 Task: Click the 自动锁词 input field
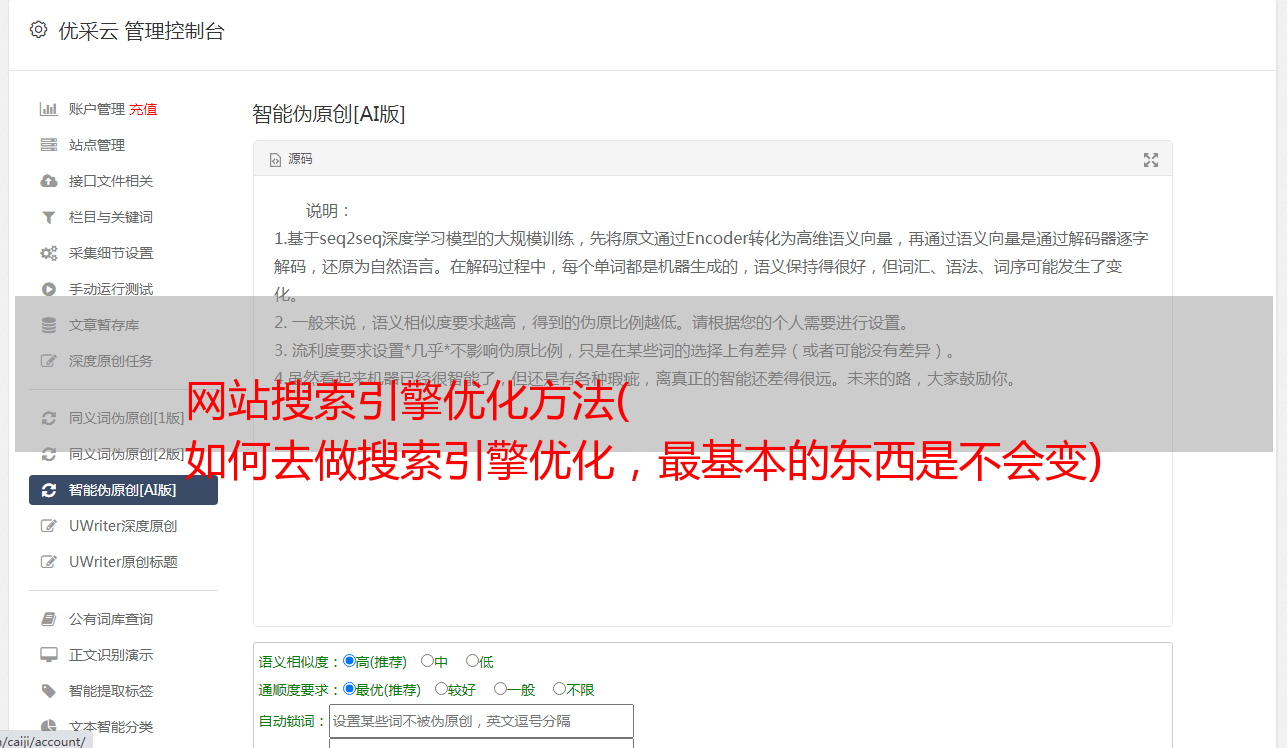click(481, 721)
